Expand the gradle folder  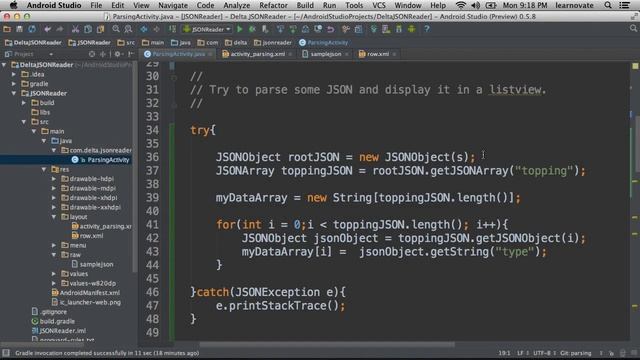[x=14, y=84]
